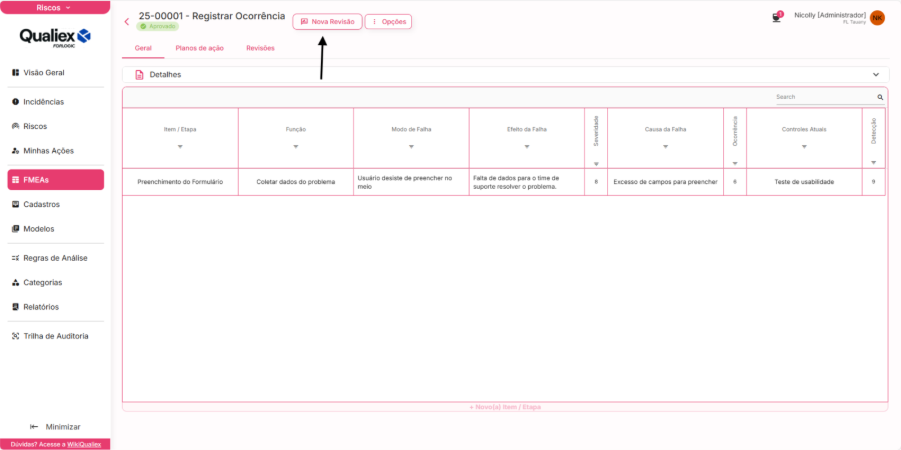Expand the Detalhes panel chevron

point(876,75)
